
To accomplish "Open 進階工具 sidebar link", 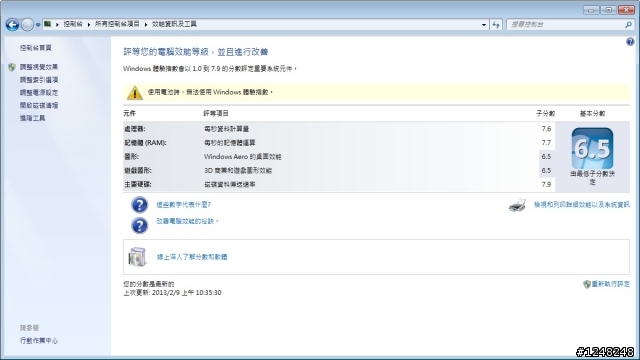I will tap(33, 118).
